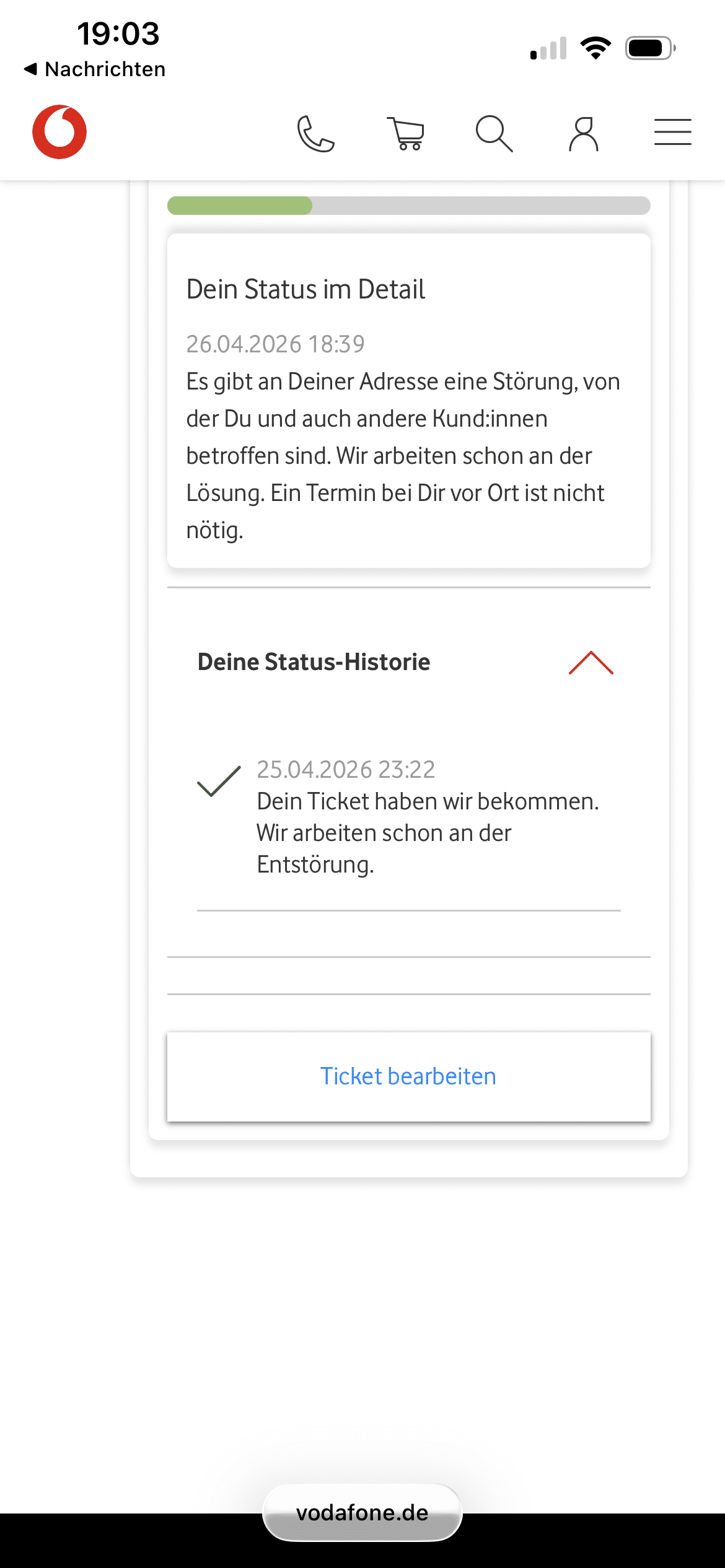
Task: Click Ticket bearbeiten button
Action: (409, 1076)
